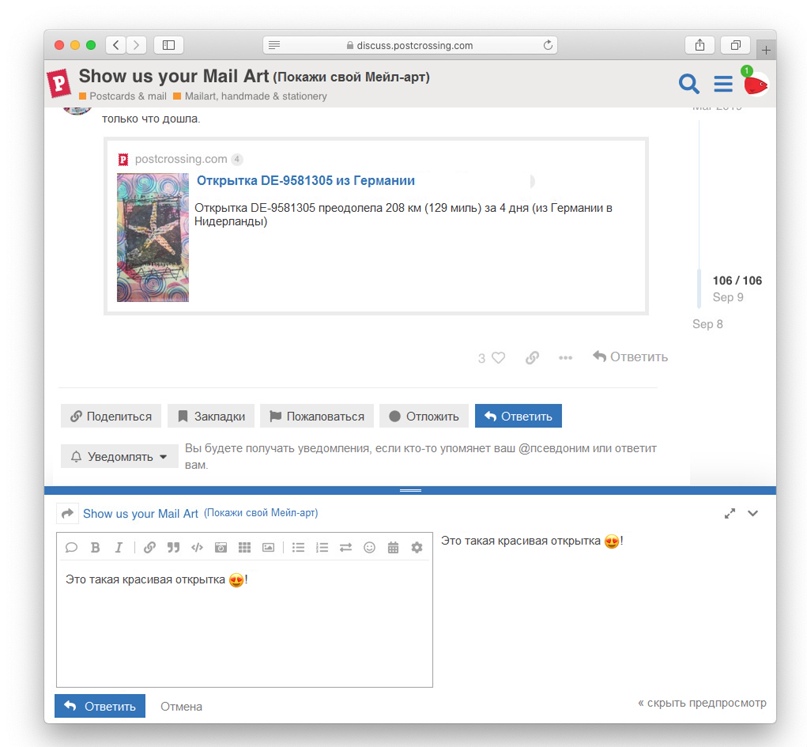The image size is (807, 747).
Task: Open the Safari share menu
Action: point(699,45)
